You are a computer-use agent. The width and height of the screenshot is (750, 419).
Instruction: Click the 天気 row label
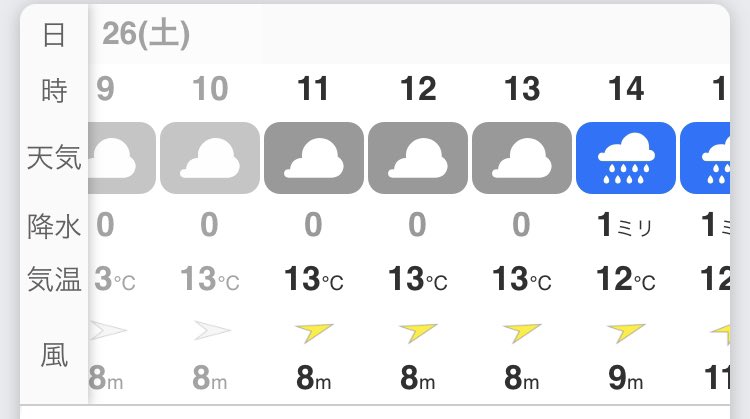[54, 158]
